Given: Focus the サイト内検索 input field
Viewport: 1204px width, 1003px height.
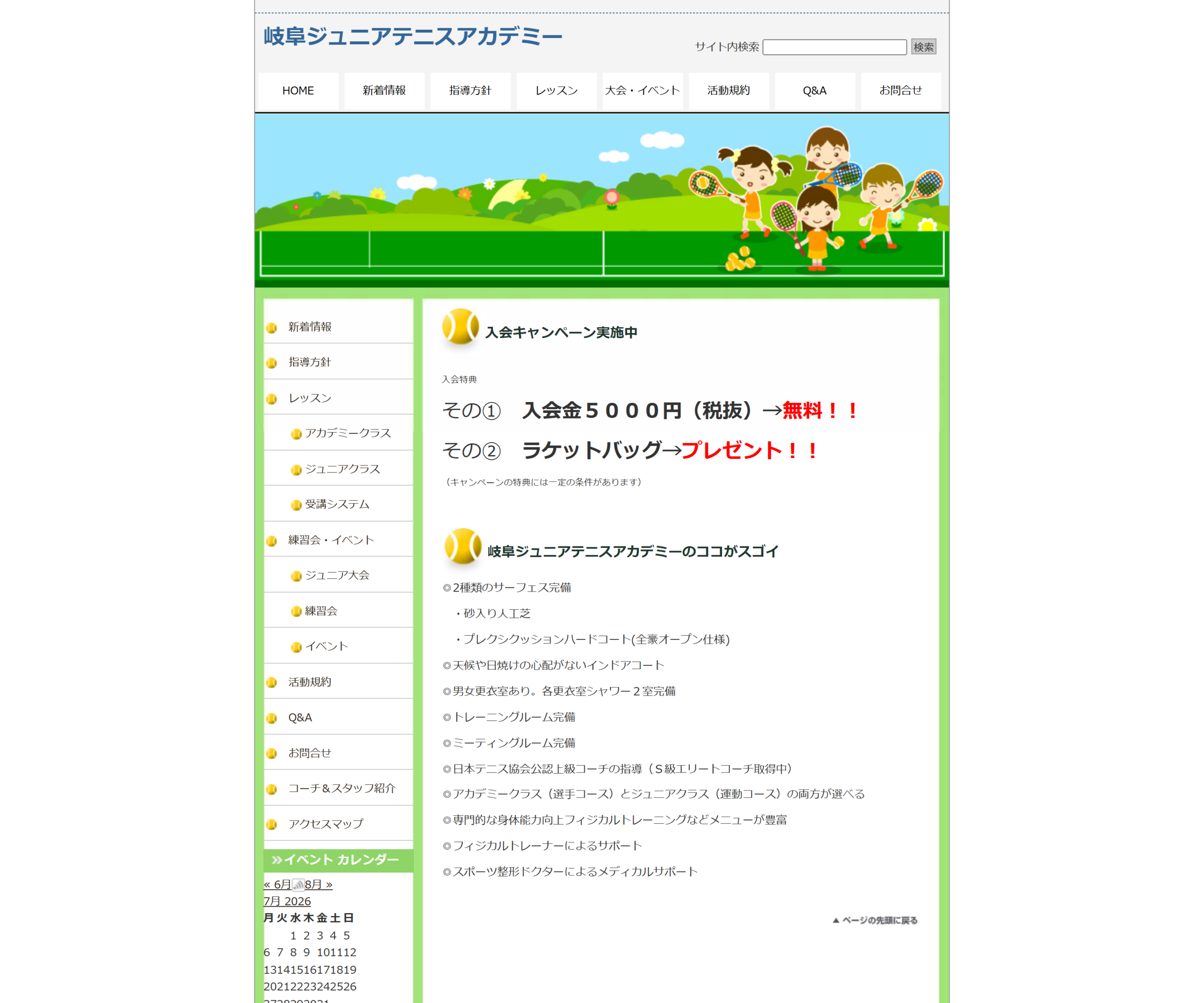Looking at the screenshot, I should click(x=834, y=47).
